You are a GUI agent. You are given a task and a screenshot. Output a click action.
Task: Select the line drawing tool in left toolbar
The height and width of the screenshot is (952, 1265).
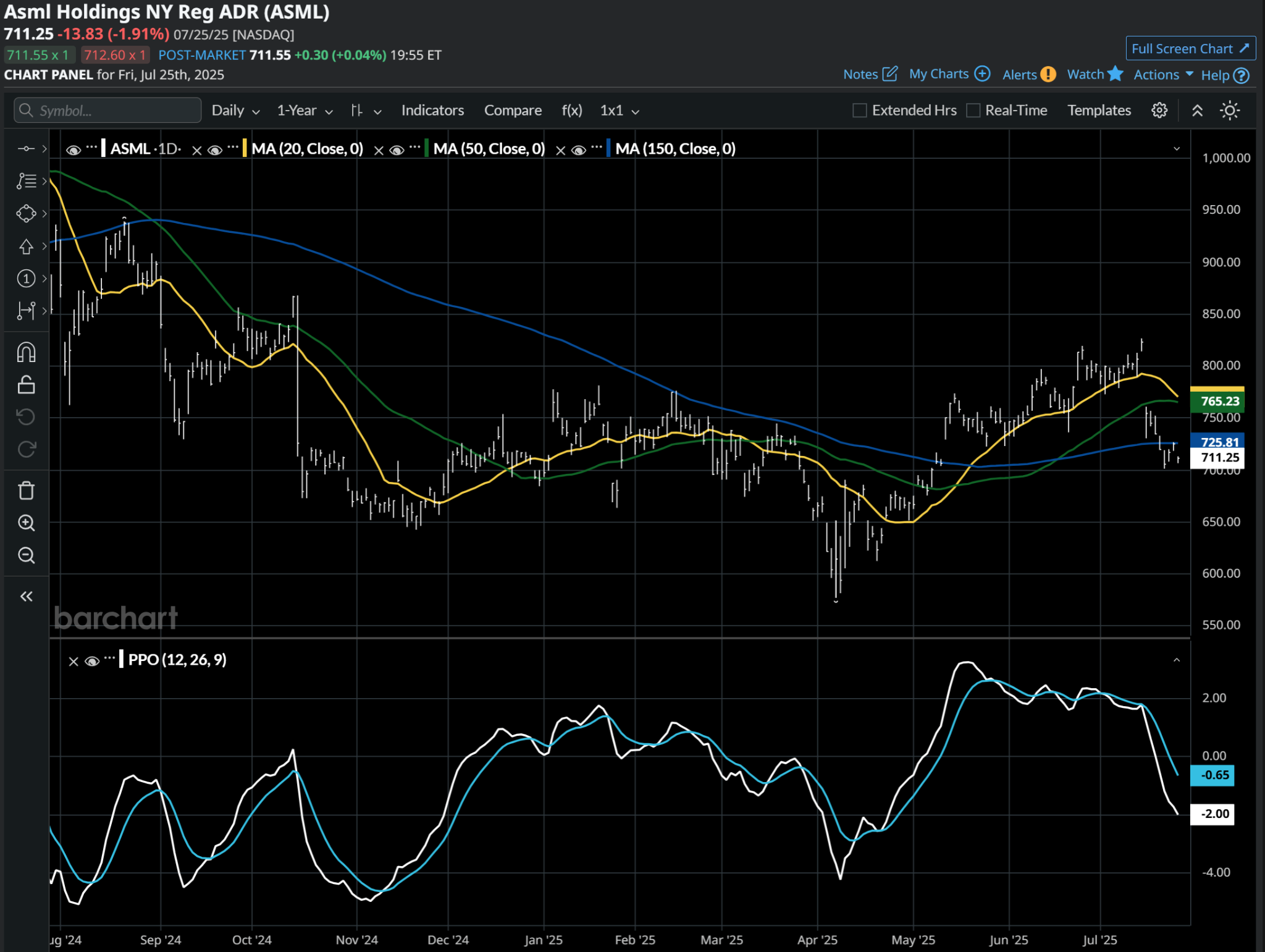click(x=26, y=148)
